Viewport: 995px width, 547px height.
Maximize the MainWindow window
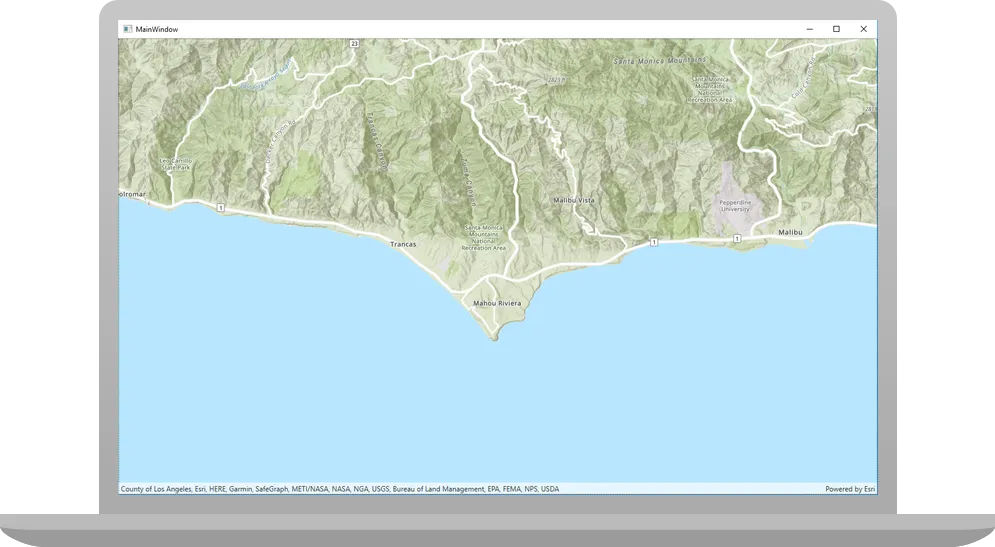coord(836,29)
